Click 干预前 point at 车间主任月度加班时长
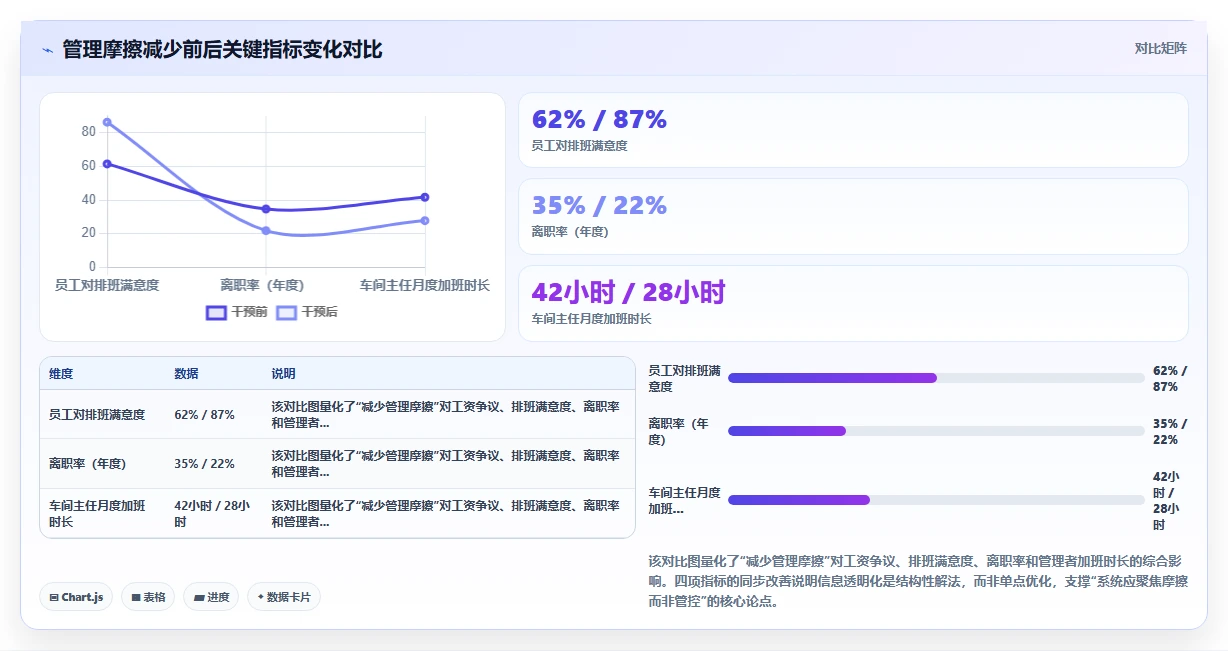The image size is (1228, 651). pyautogui.click(x=425, y=197)
